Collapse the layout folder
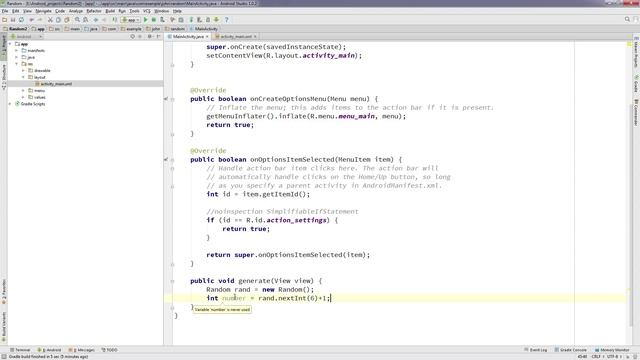640x360 pixels. point(23,77)
